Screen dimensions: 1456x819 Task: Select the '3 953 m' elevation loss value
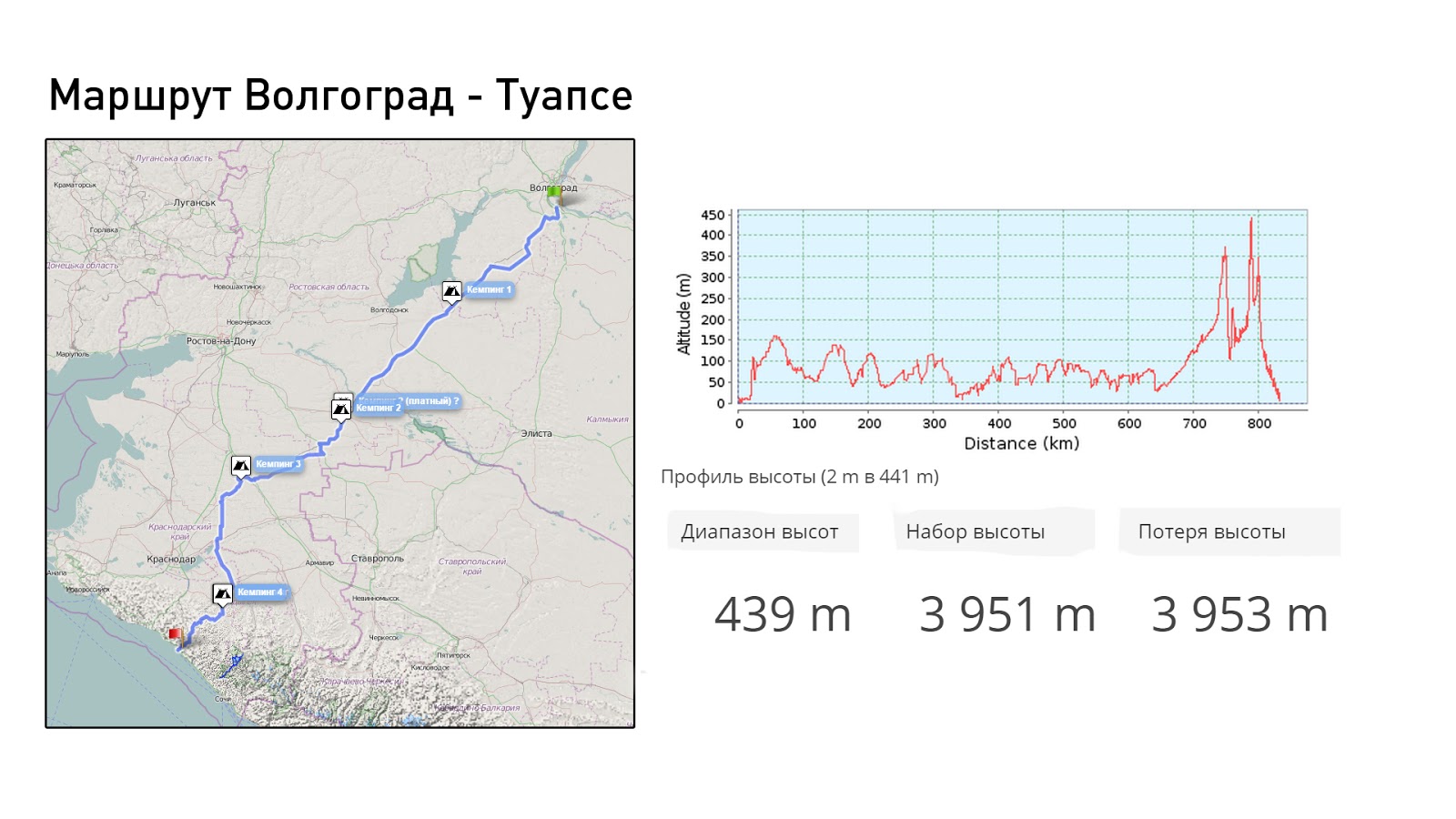coord(1239,614)
